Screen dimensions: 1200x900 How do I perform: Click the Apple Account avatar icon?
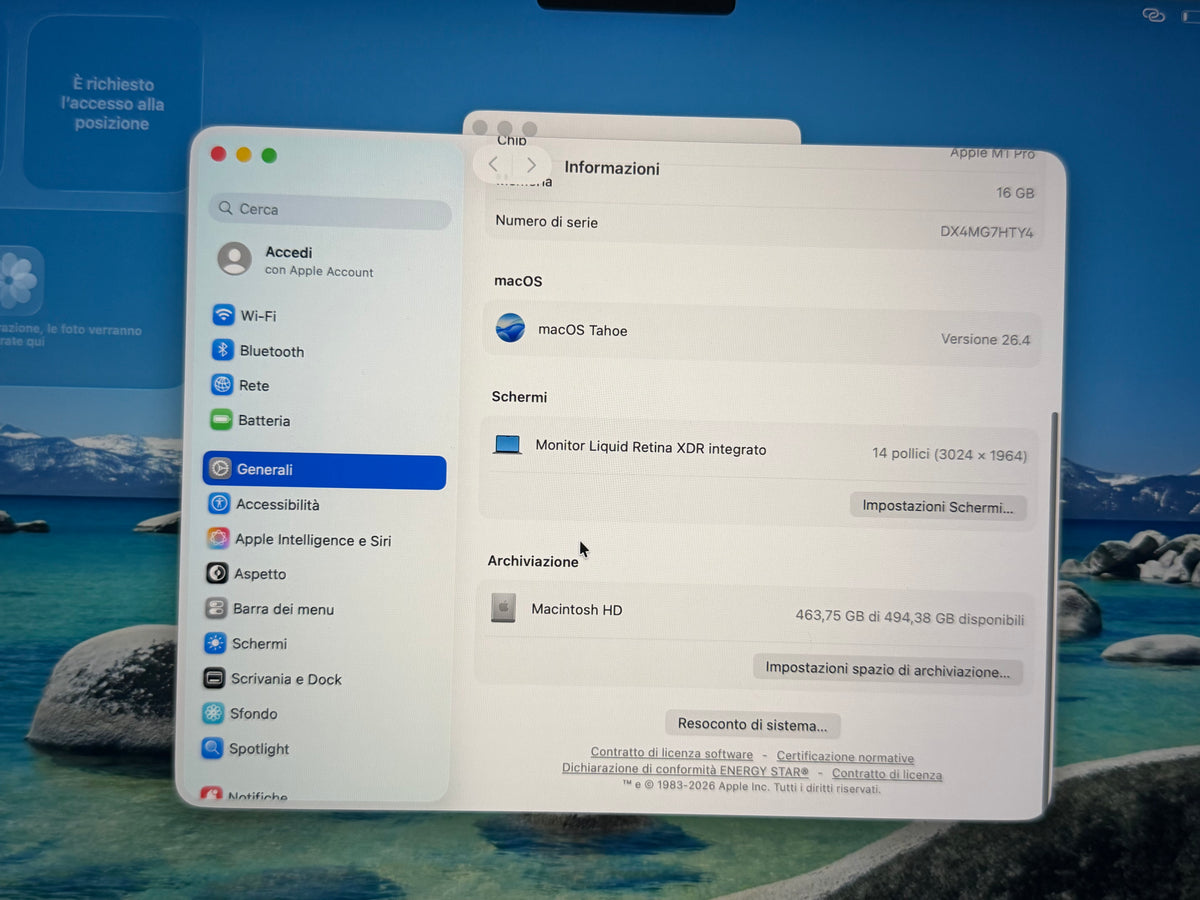point(235,259)
